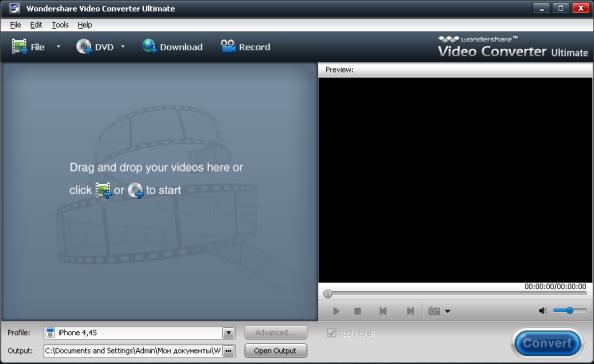Click the add-disc icon in drop area
This screenshot has height=364, width=594.
[x=136, y=190]
